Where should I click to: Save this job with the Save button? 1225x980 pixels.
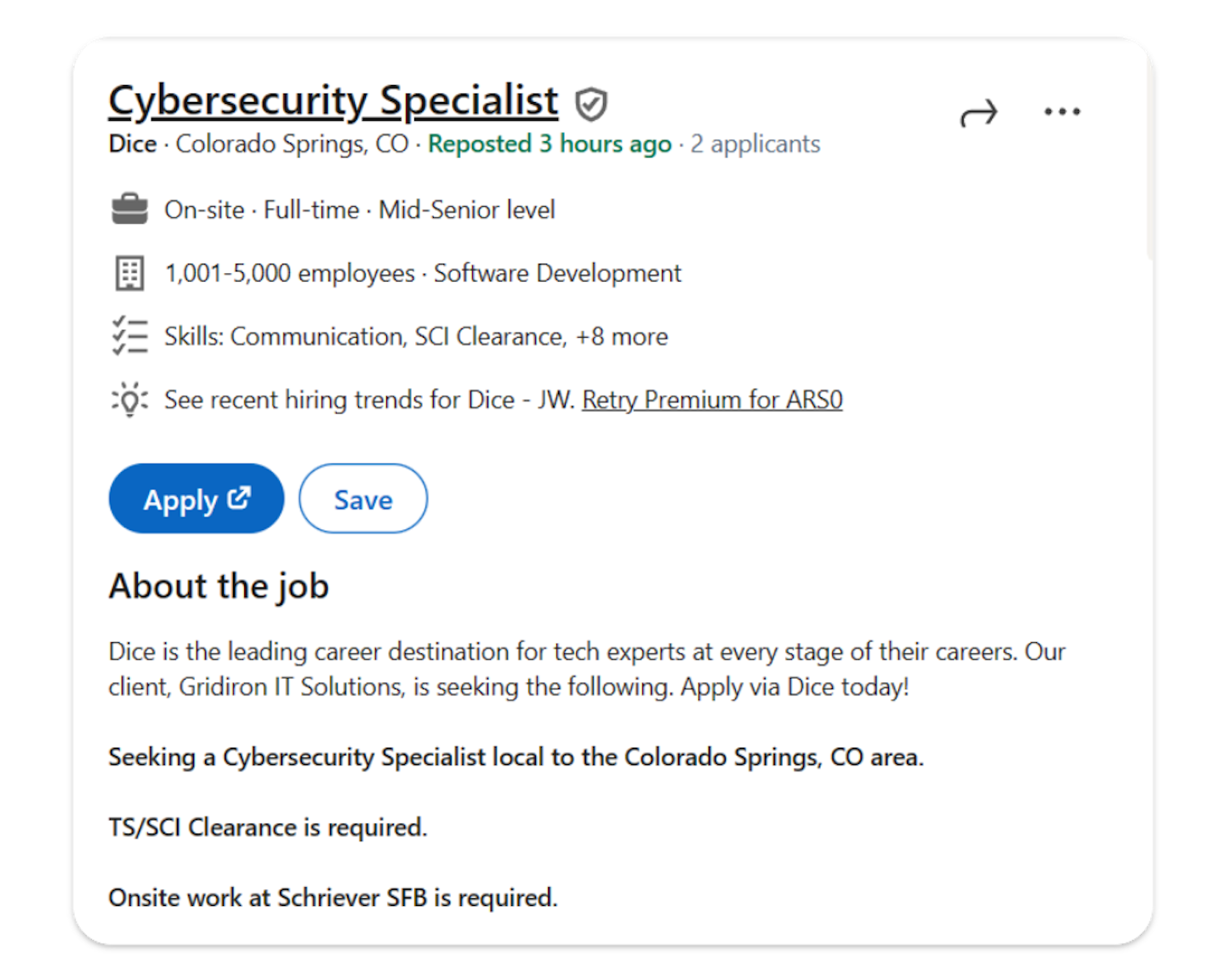pos(363,499)
